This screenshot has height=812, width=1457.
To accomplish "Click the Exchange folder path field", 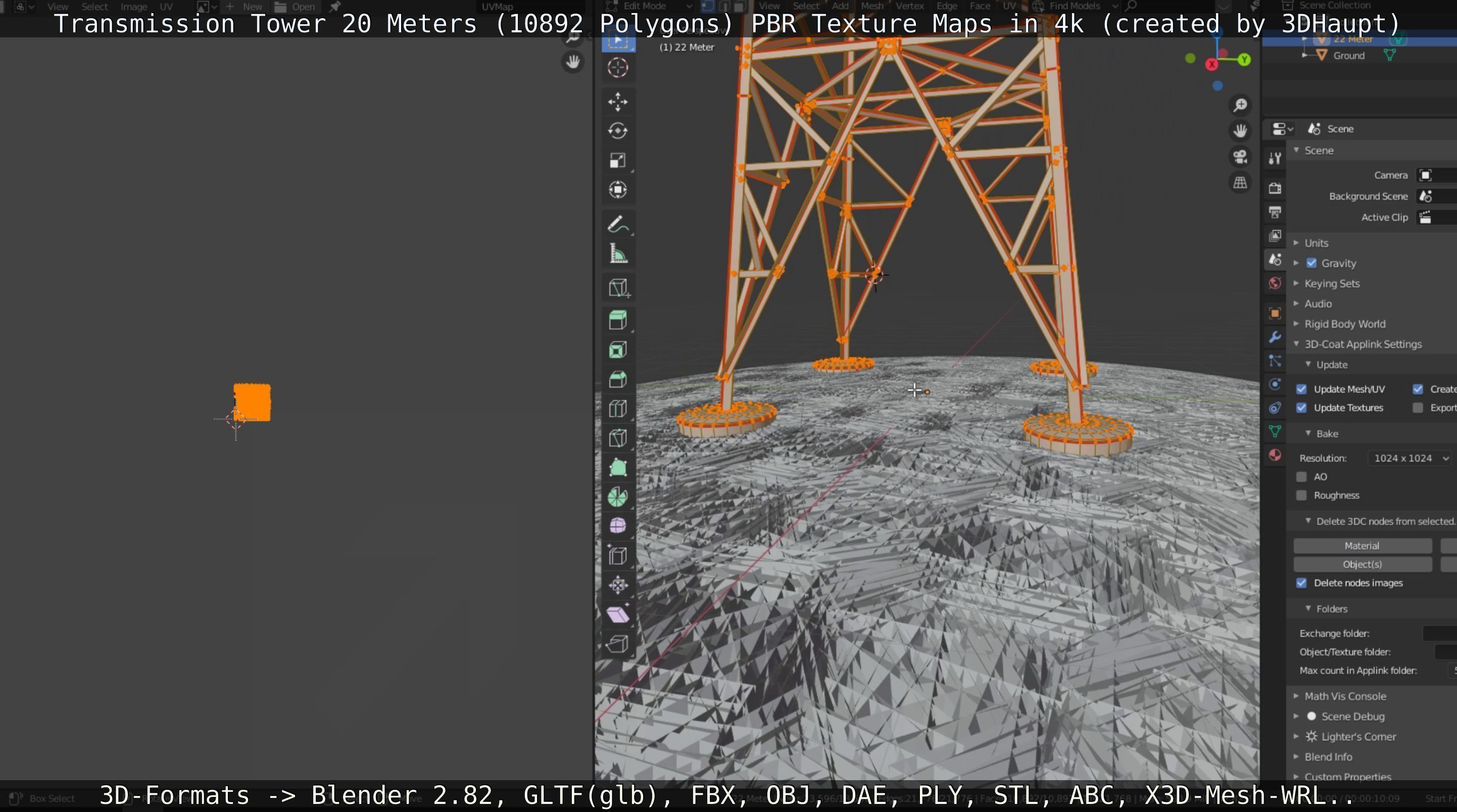I will click(1439, 633).
